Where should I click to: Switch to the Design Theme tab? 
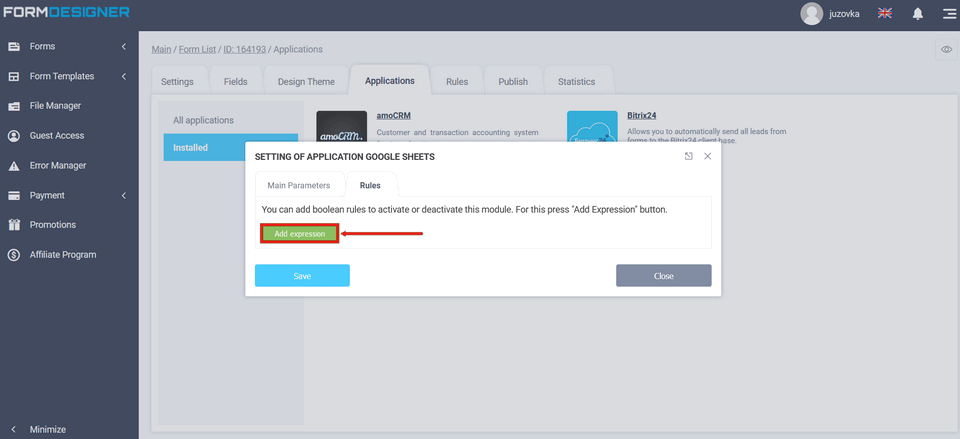click(x=306, y=82)
